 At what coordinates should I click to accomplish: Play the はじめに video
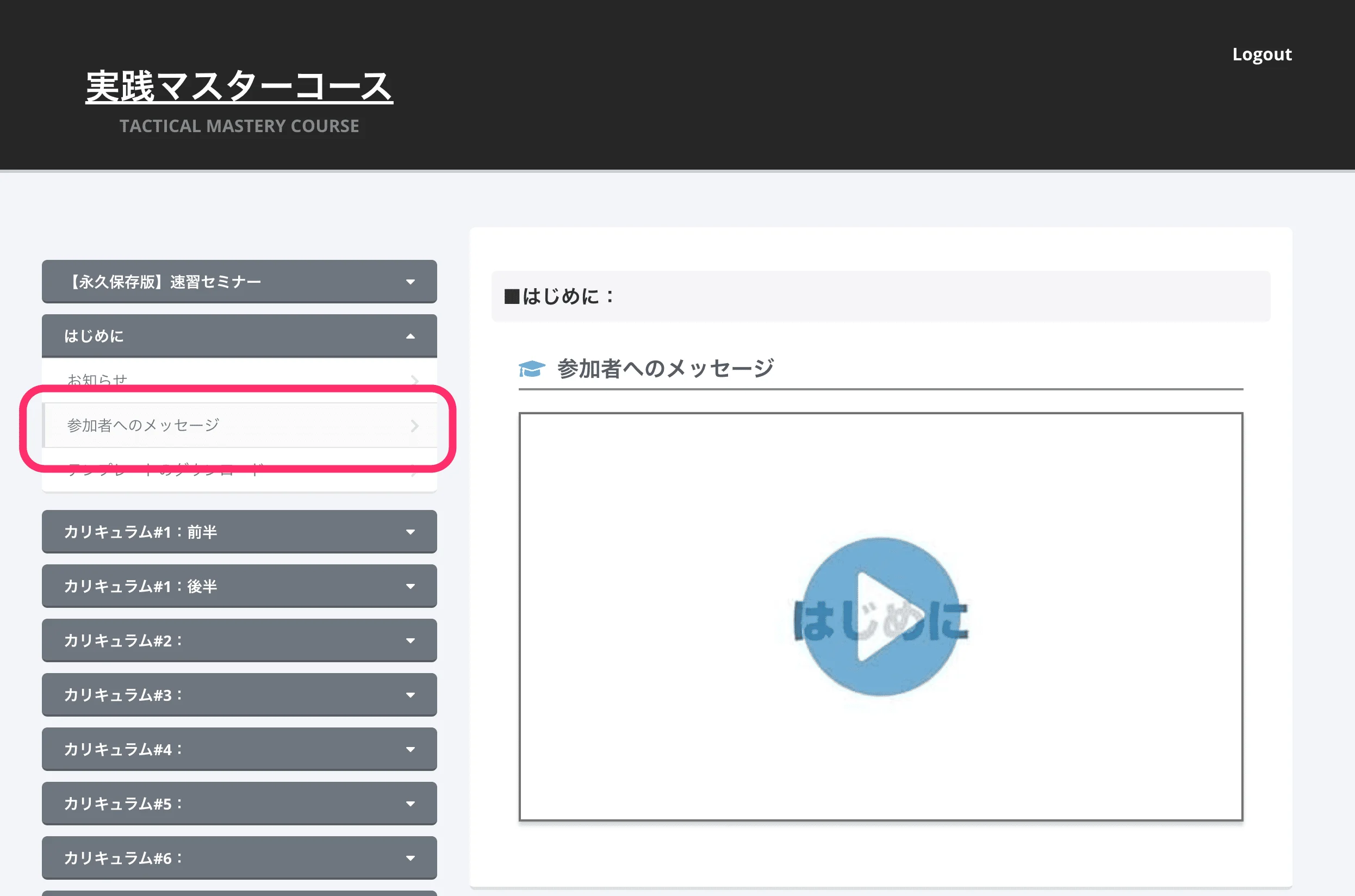881,617
